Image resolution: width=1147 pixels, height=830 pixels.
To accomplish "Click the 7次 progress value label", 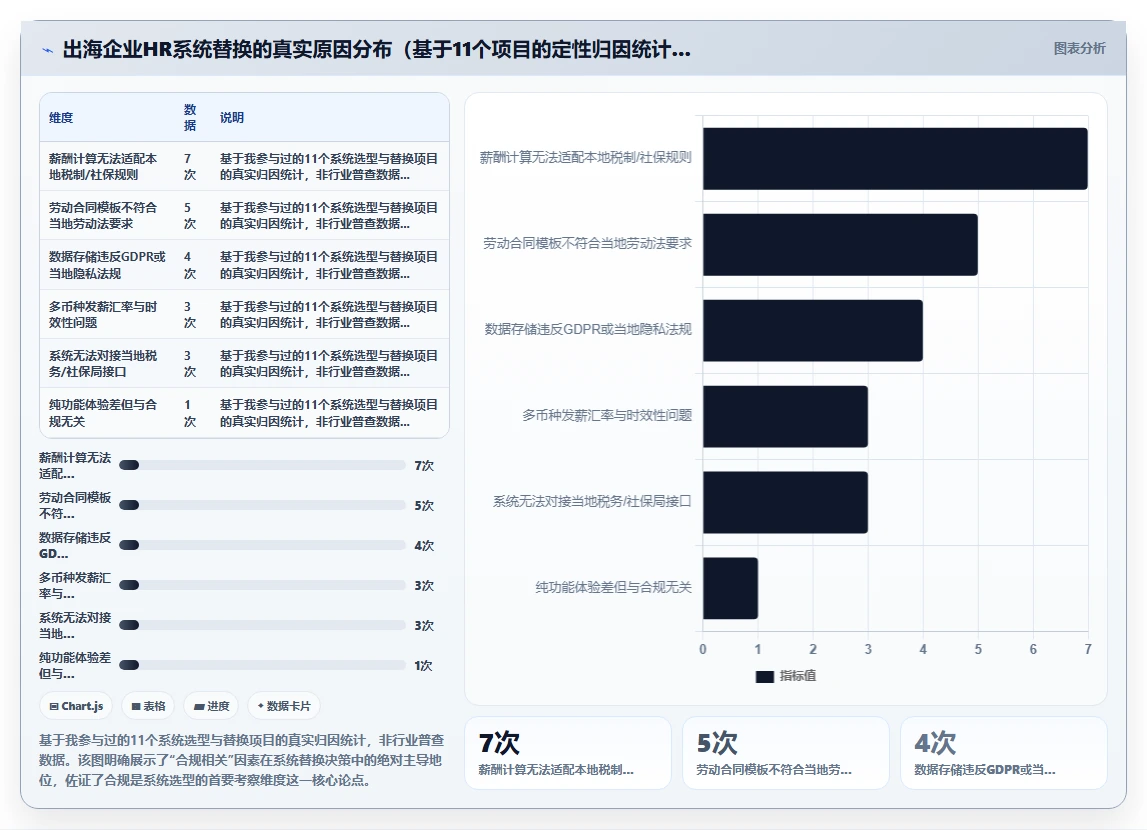I will click(424, 466).
